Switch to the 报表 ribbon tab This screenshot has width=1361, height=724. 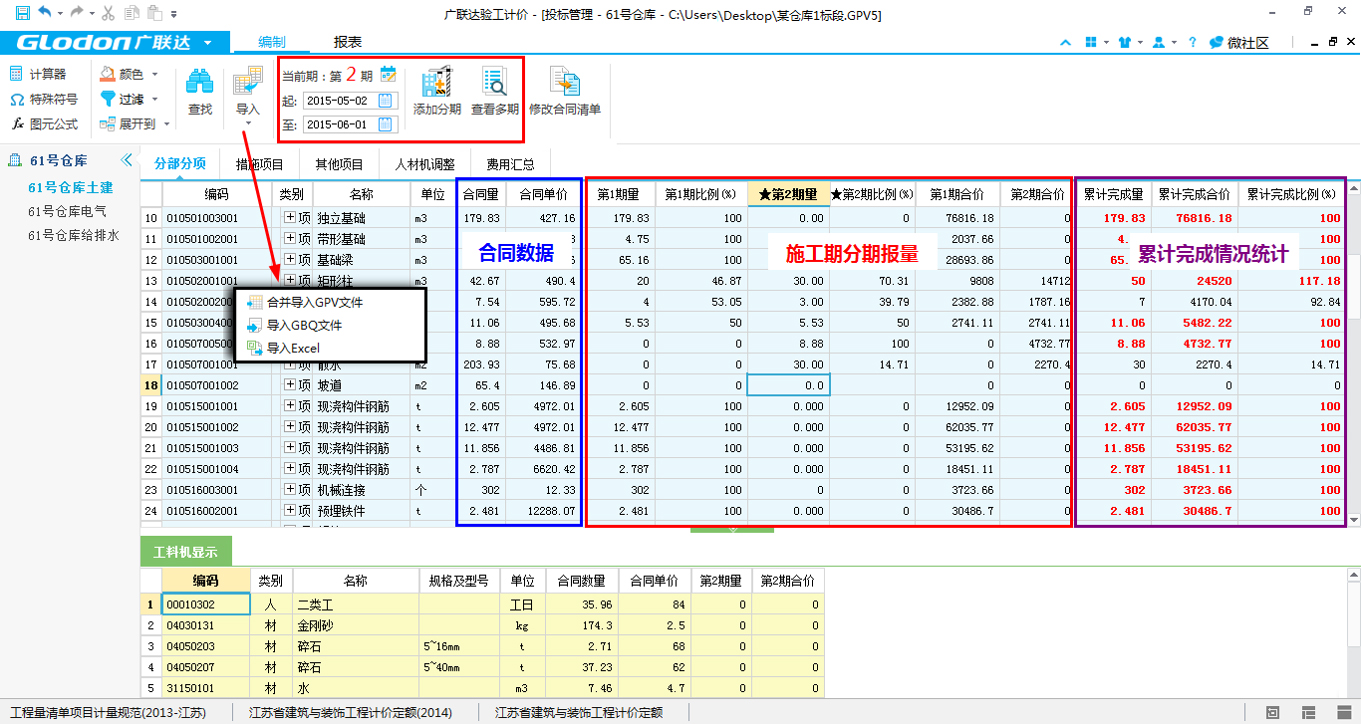347,43
